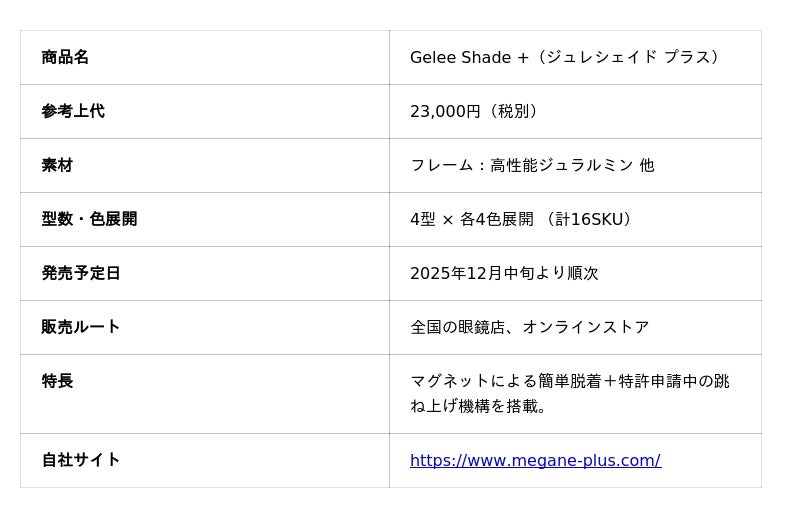This screenshot has width=800, height=518.
Task: Click the 発売予定日 row label
Action: pyautogui.click(x=81, y=273)
